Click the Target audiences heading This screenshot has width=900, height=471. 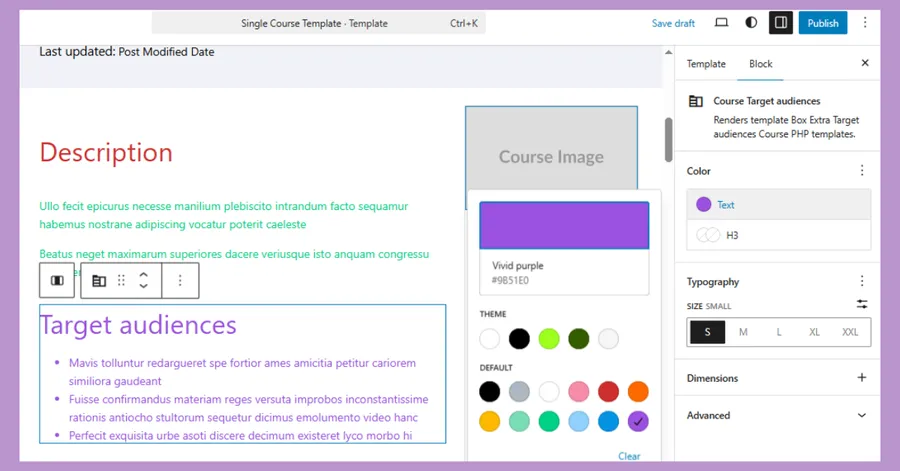click(138, 325)
